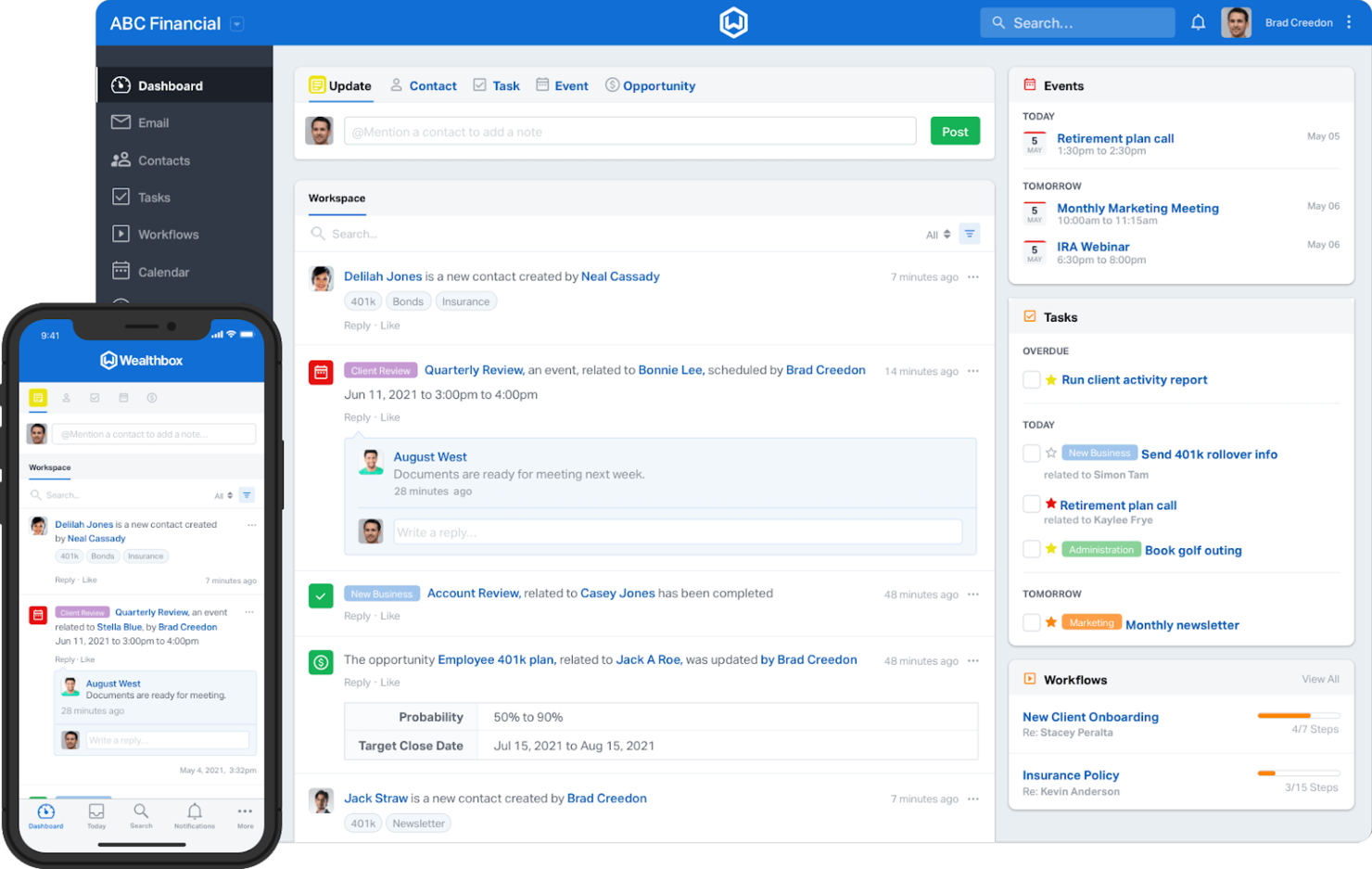Image resolution: width=1372 pixels, height=869 pixels.
Task: Check off Book golf outing task
Action: (1031, 549)
